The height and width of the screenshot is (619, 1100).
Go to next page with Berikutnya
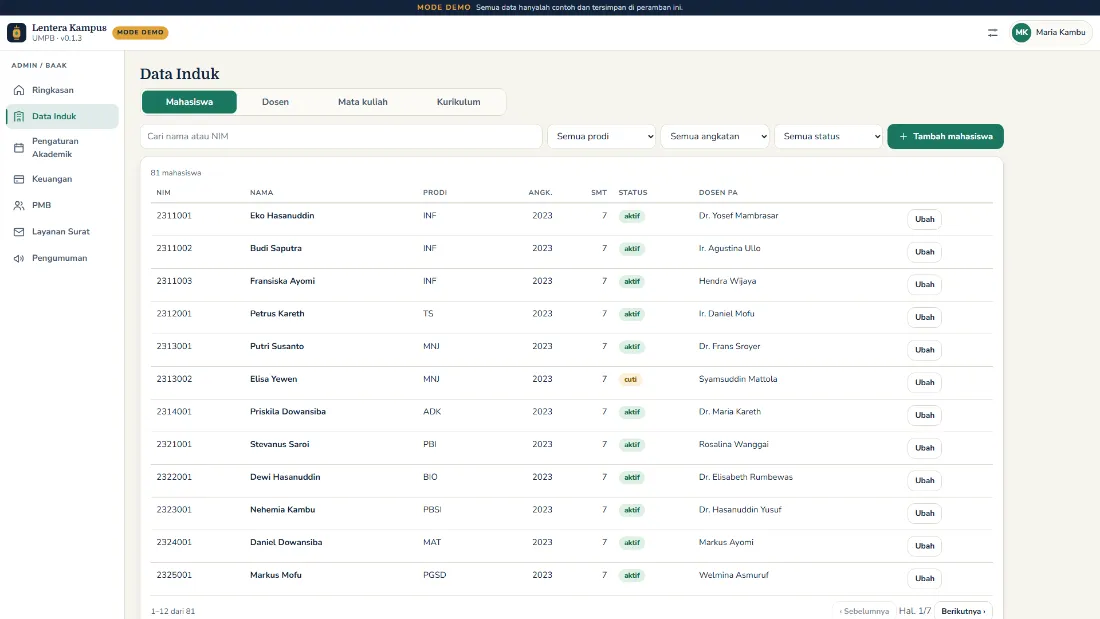click(x=963, y=611)
